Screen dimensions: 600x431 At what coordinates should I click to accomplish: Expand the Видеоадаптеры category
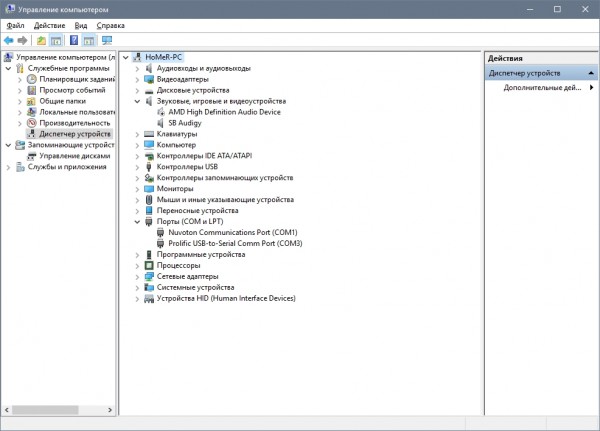click(137, 80)
